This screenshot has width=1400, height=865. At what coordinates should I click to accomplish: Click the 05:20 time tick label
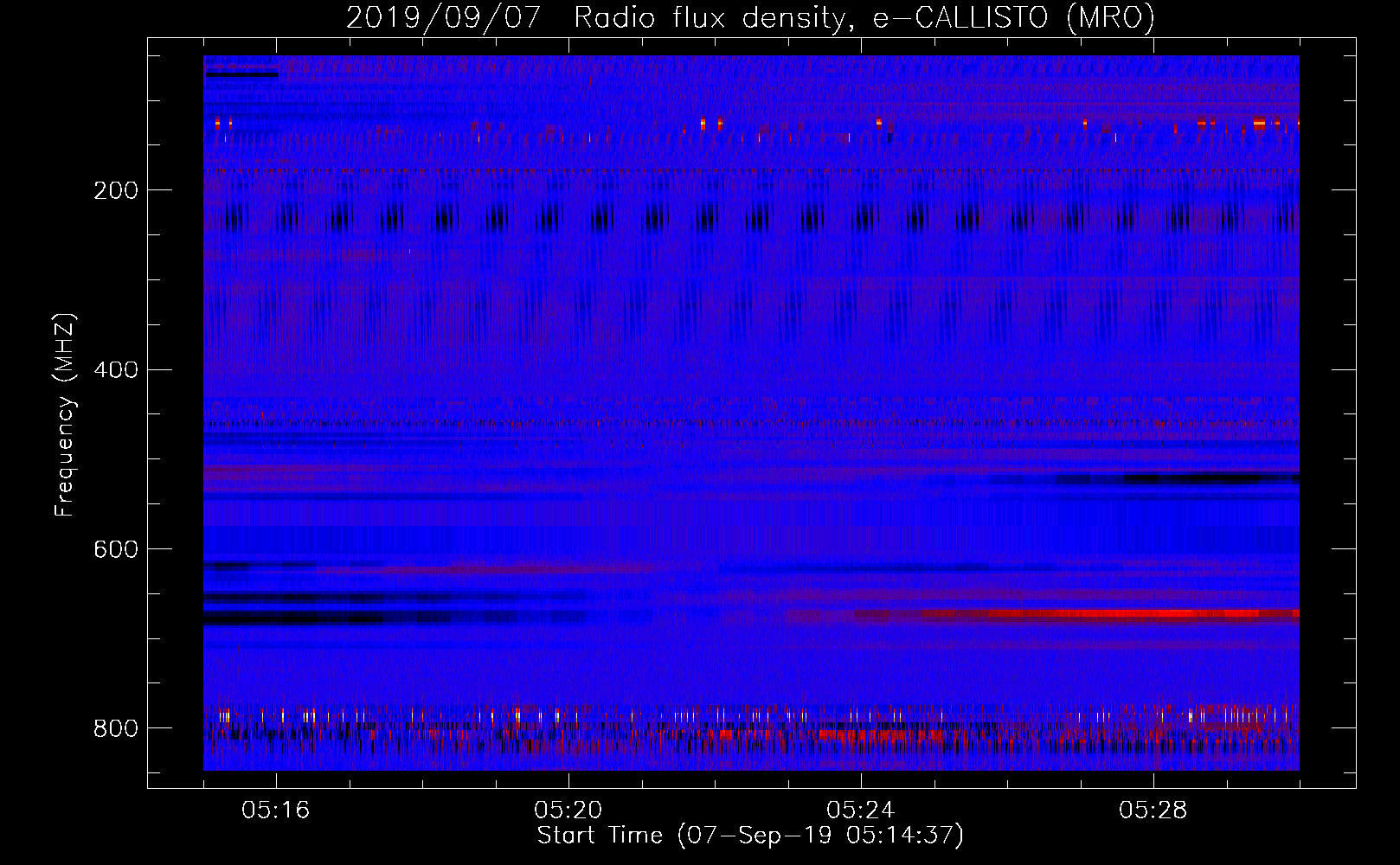[x=568, y=811]
